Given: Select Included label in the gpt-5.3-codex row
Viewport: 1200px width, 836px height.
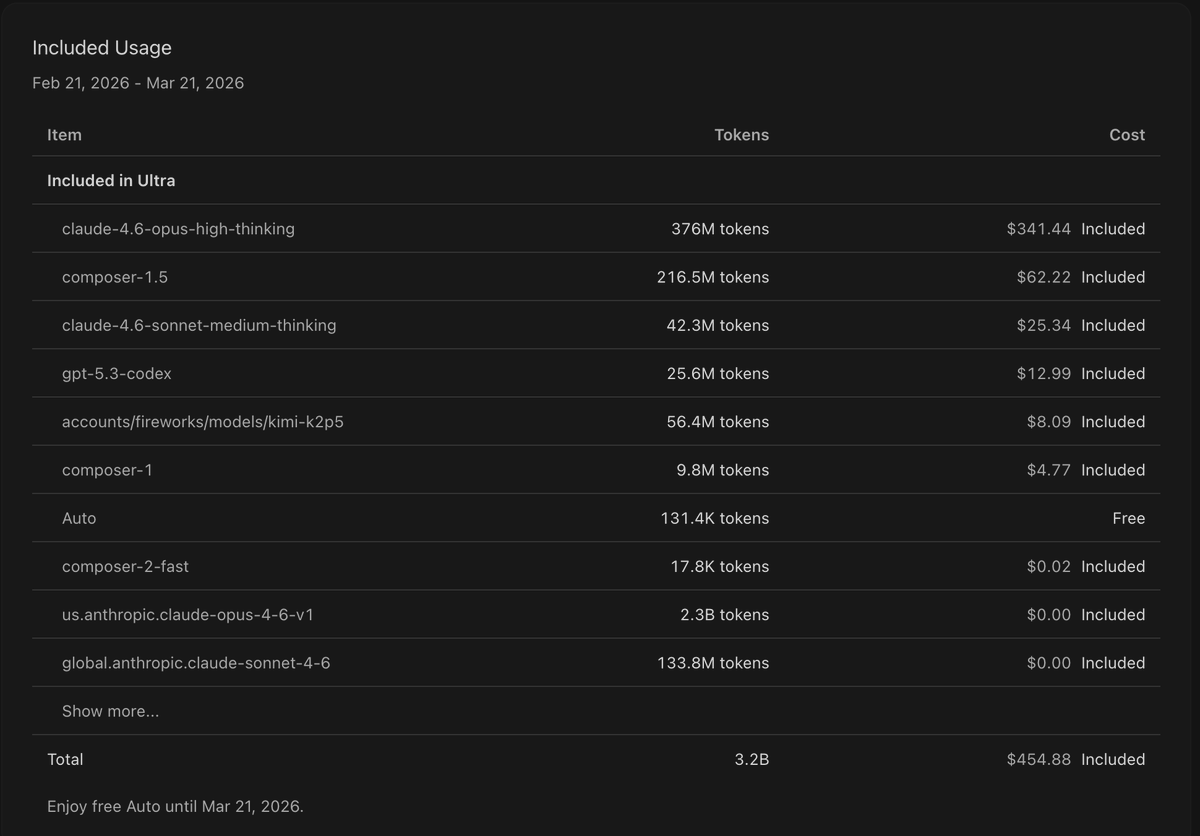Looking at the screenshot, I should coord(1113,373).
